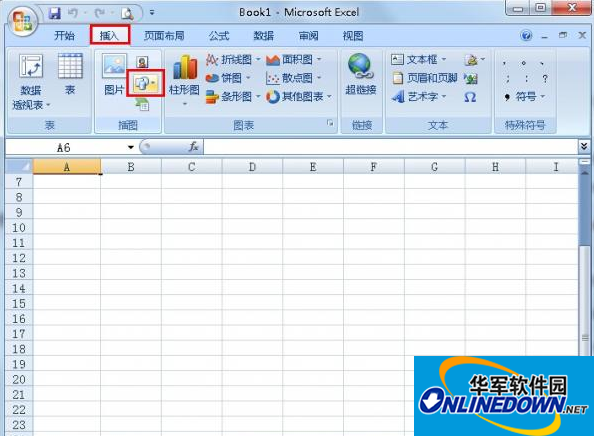Screen dimensions: 594x436
Task: Expand the 面积图 dropdown arrow
Action: click(319, 59)
